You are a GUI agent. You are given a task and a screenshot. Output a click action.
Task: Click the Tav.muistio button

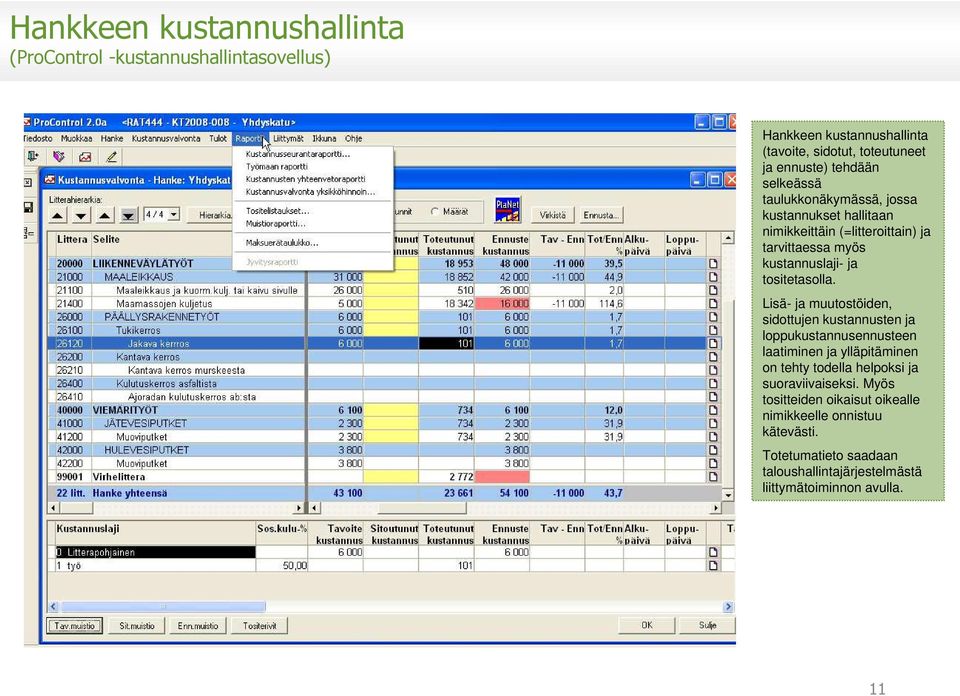pos(75,626)
